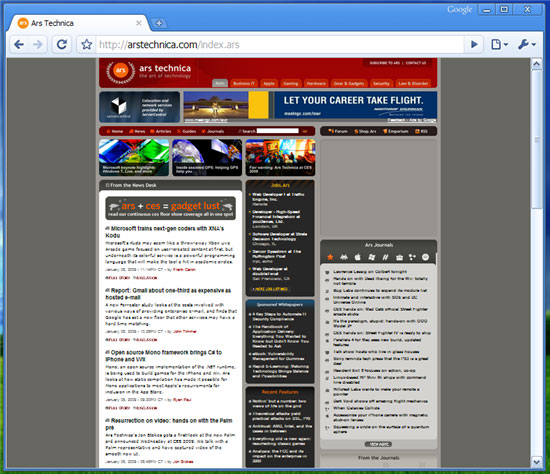Open Guides in red nav bar
This screenshot has height=474, width=550.
[187, 131]
